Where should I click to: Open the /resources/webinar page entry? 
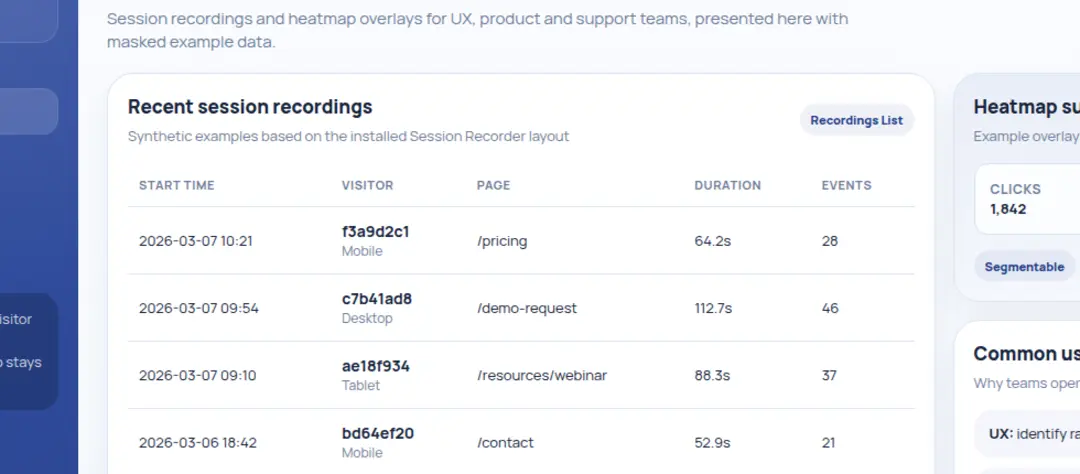coord(542,375)
